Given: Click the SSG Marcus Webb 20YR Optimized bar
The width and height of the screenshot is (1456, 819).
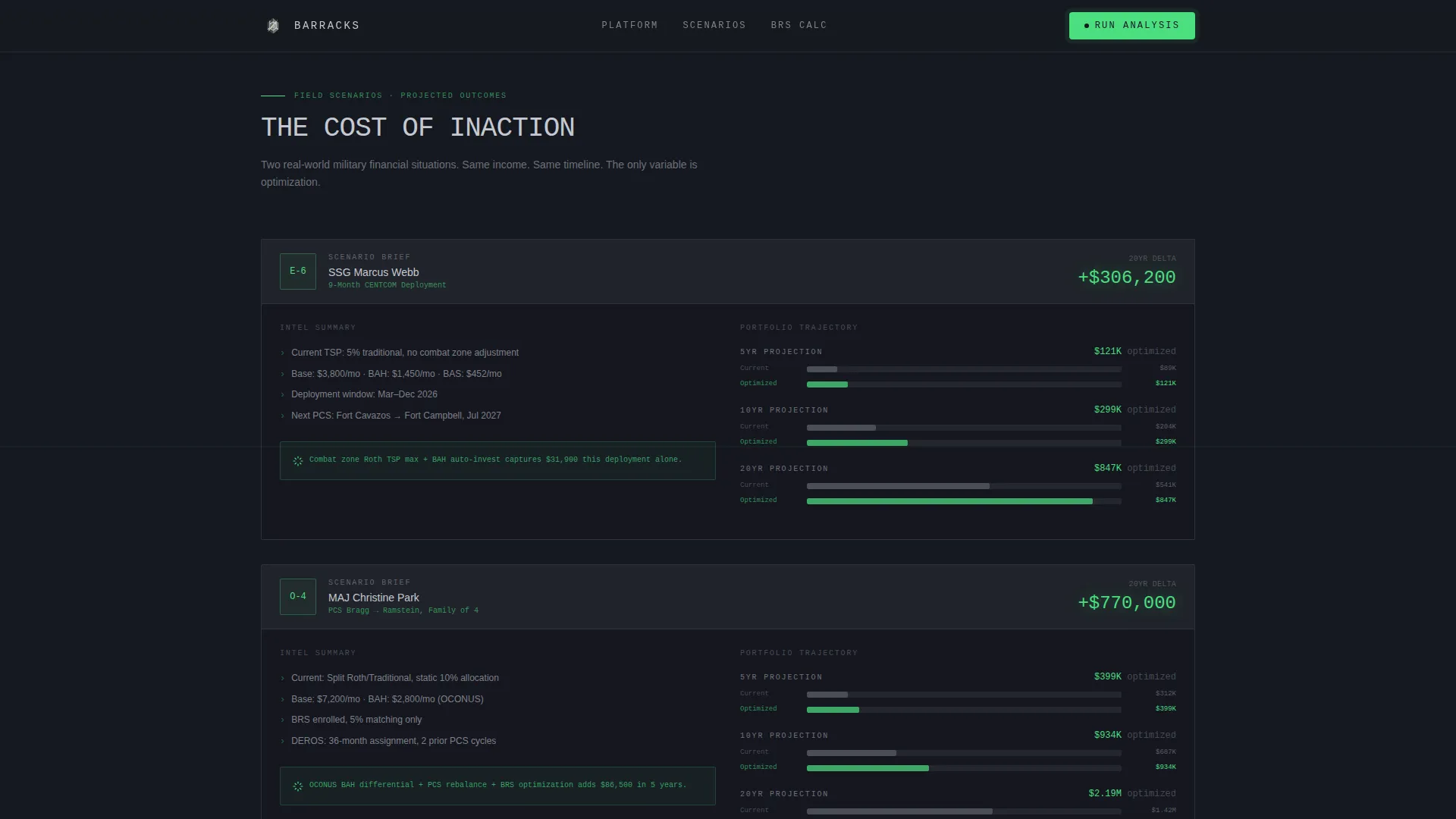Looking at the screenshot, I should 964,501.
